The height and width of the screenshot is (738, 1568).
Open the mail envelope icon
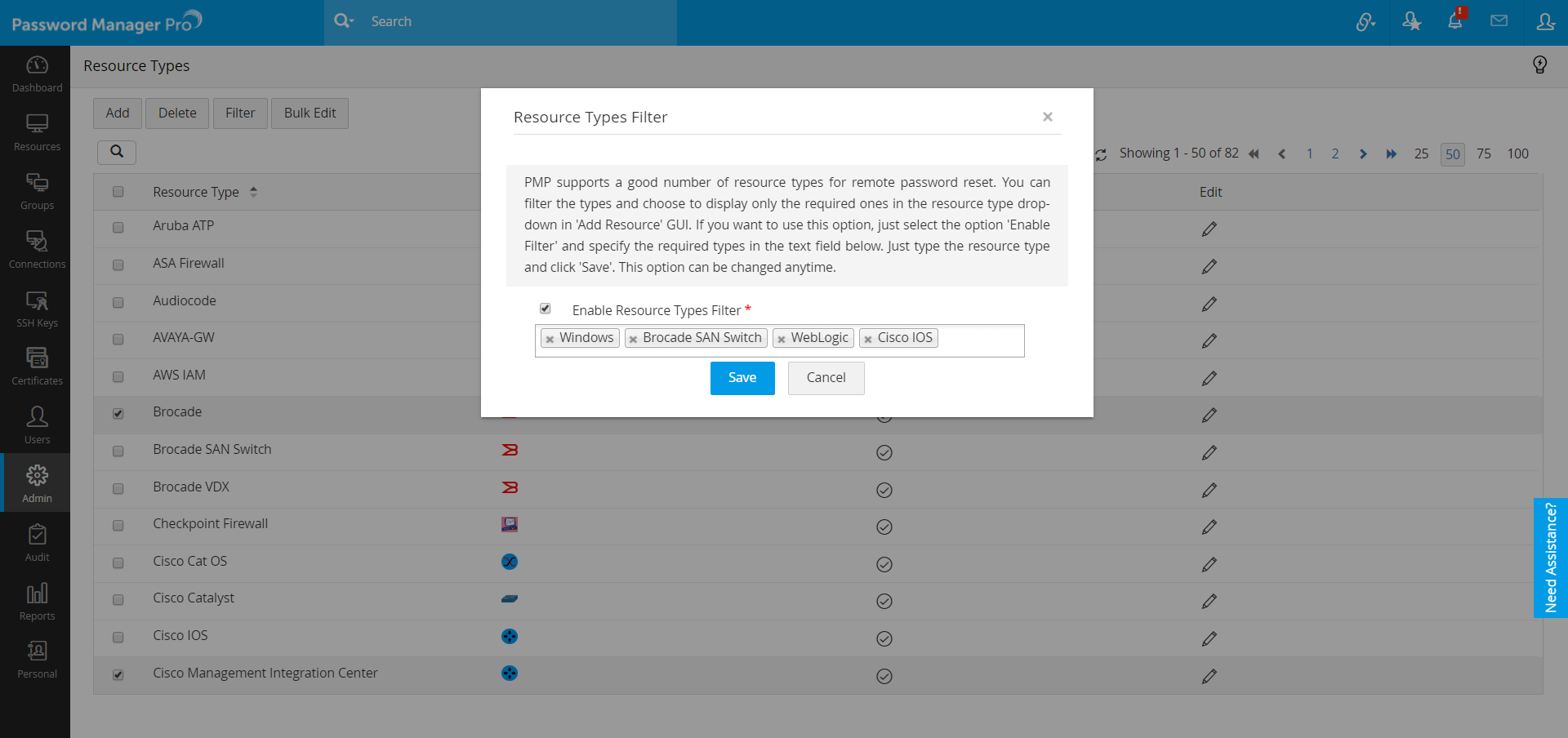click(x=1499, y=20)
